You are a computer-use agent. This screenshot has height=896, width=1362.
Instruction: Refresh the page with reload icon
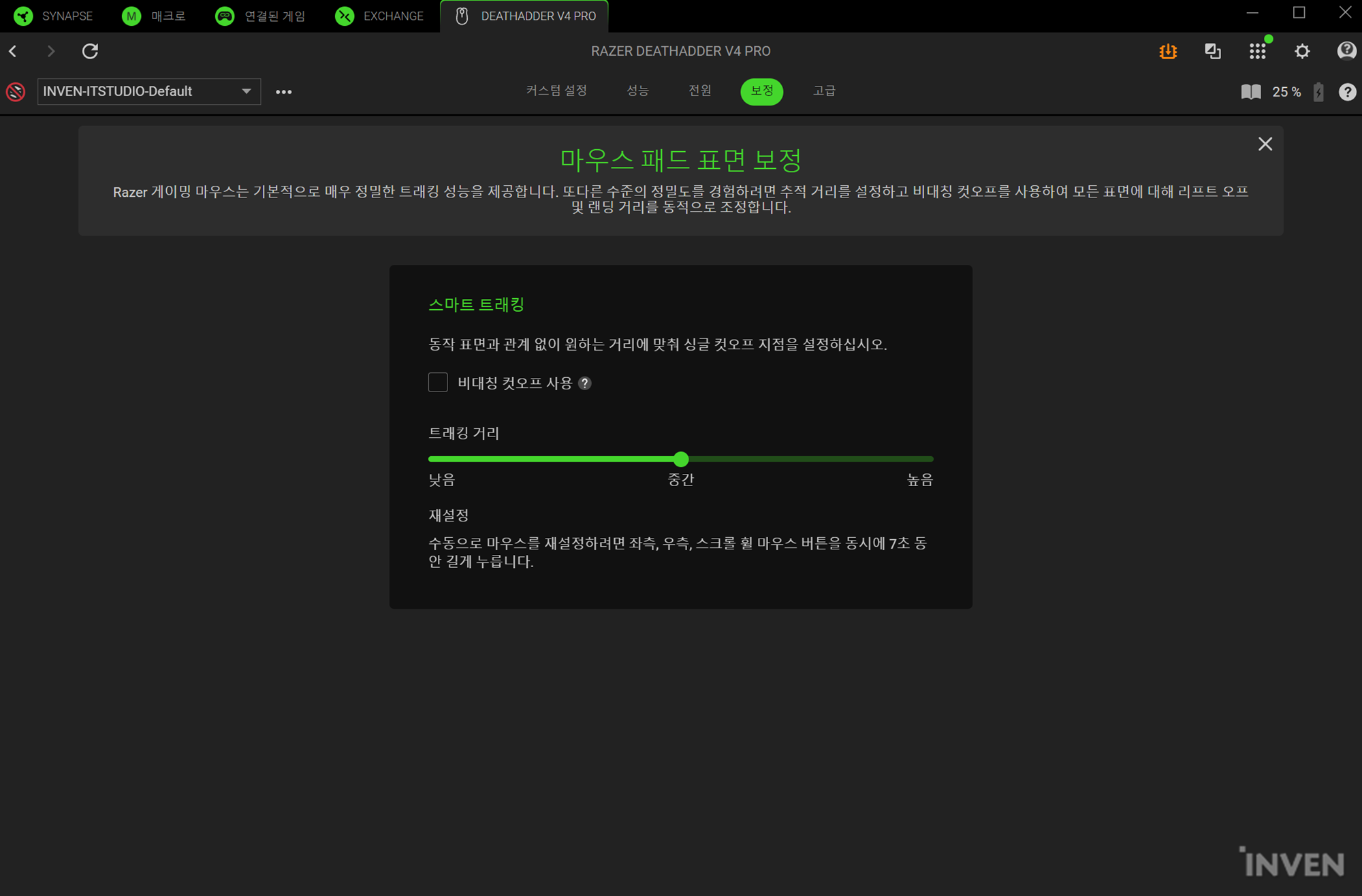click(90, 51)
